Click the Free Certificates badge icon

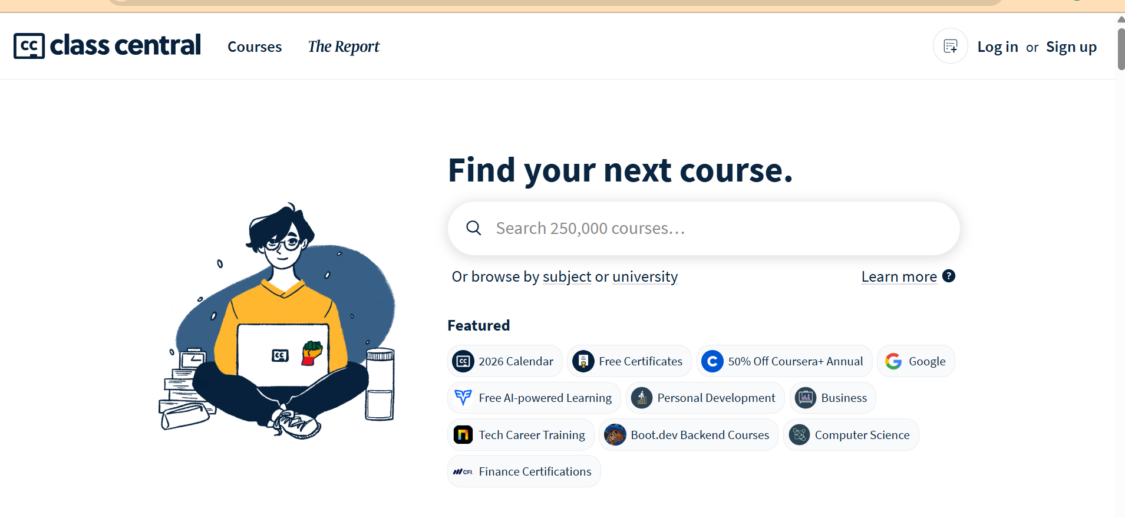click(583, 361)
